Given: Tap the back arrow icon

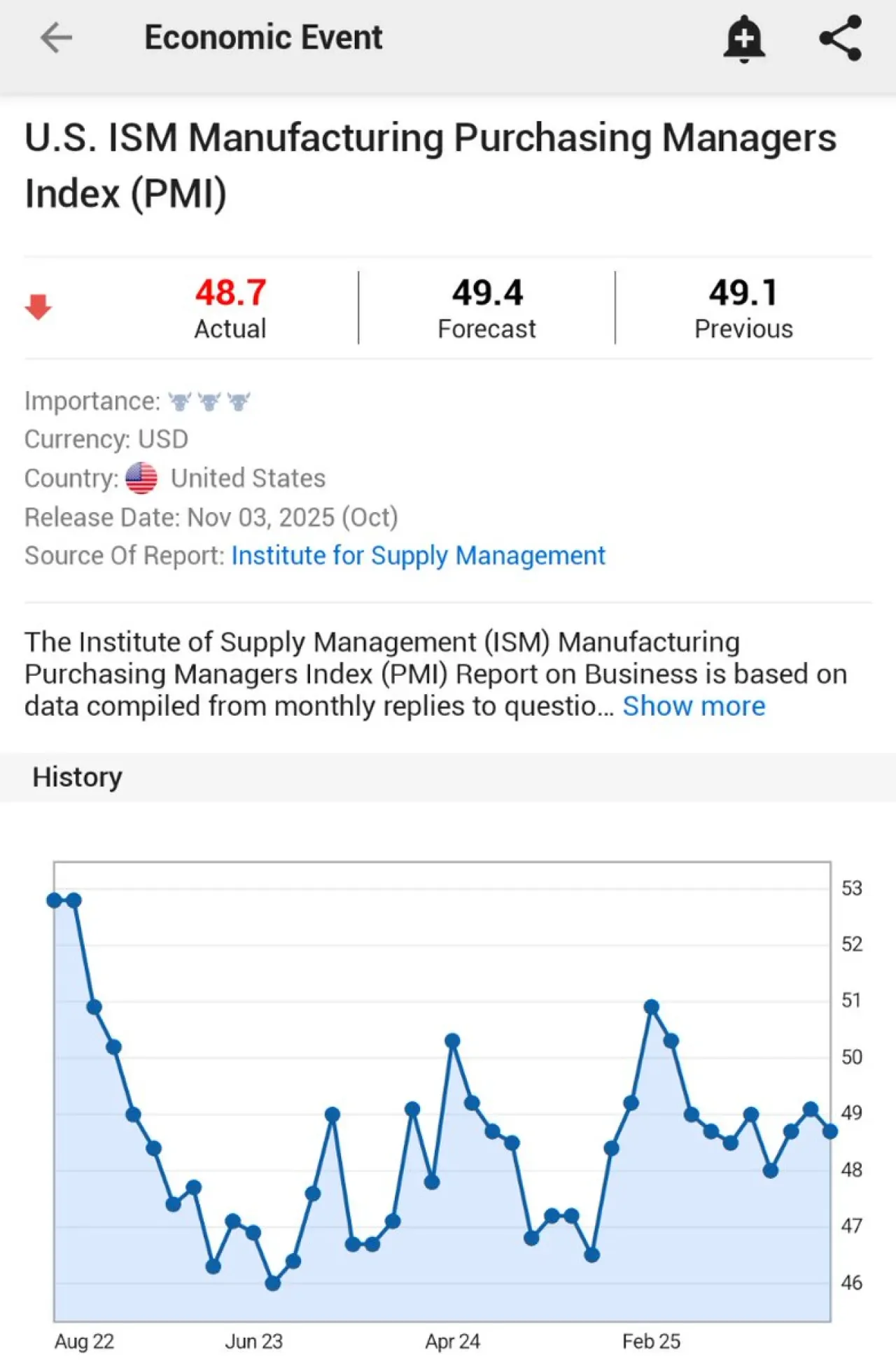Looking at the screenshot, I should [x=57, y=38].
